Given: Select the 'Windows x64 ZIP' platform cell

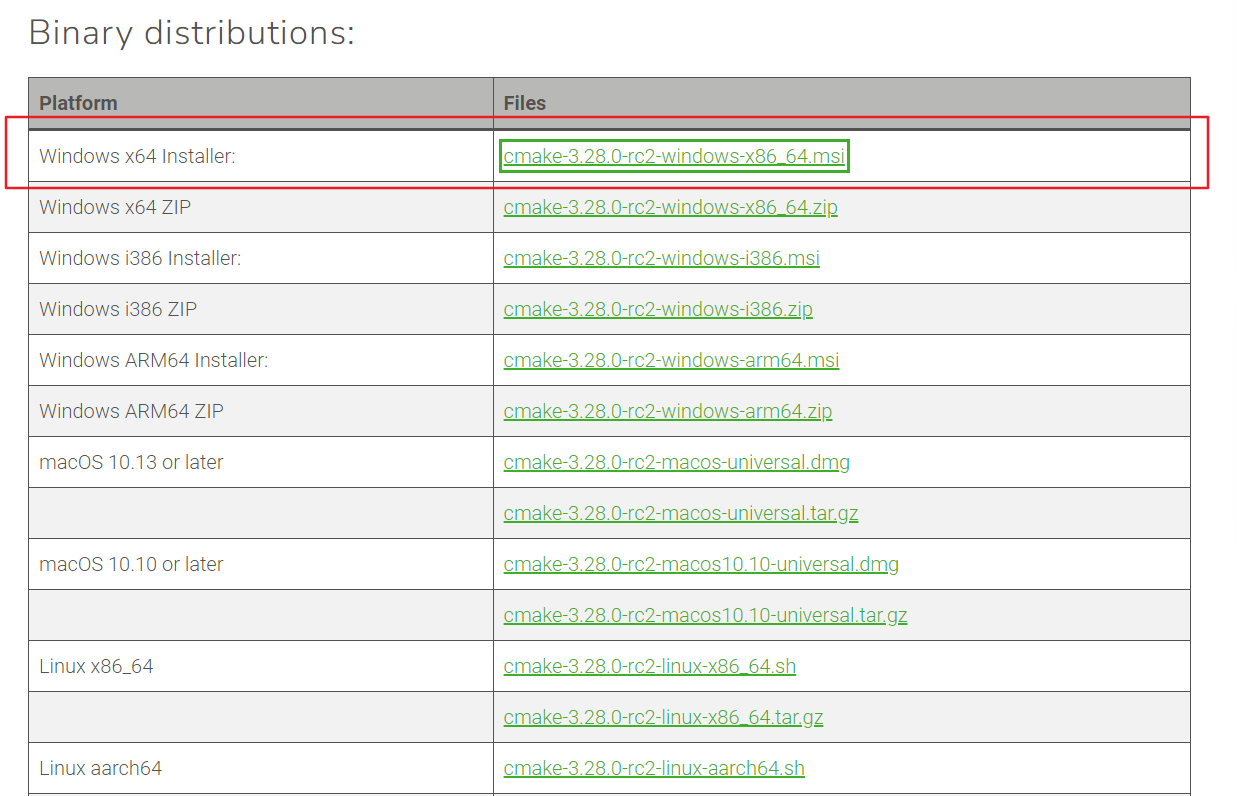Looking at the screenshot, I should coord(261,207).
